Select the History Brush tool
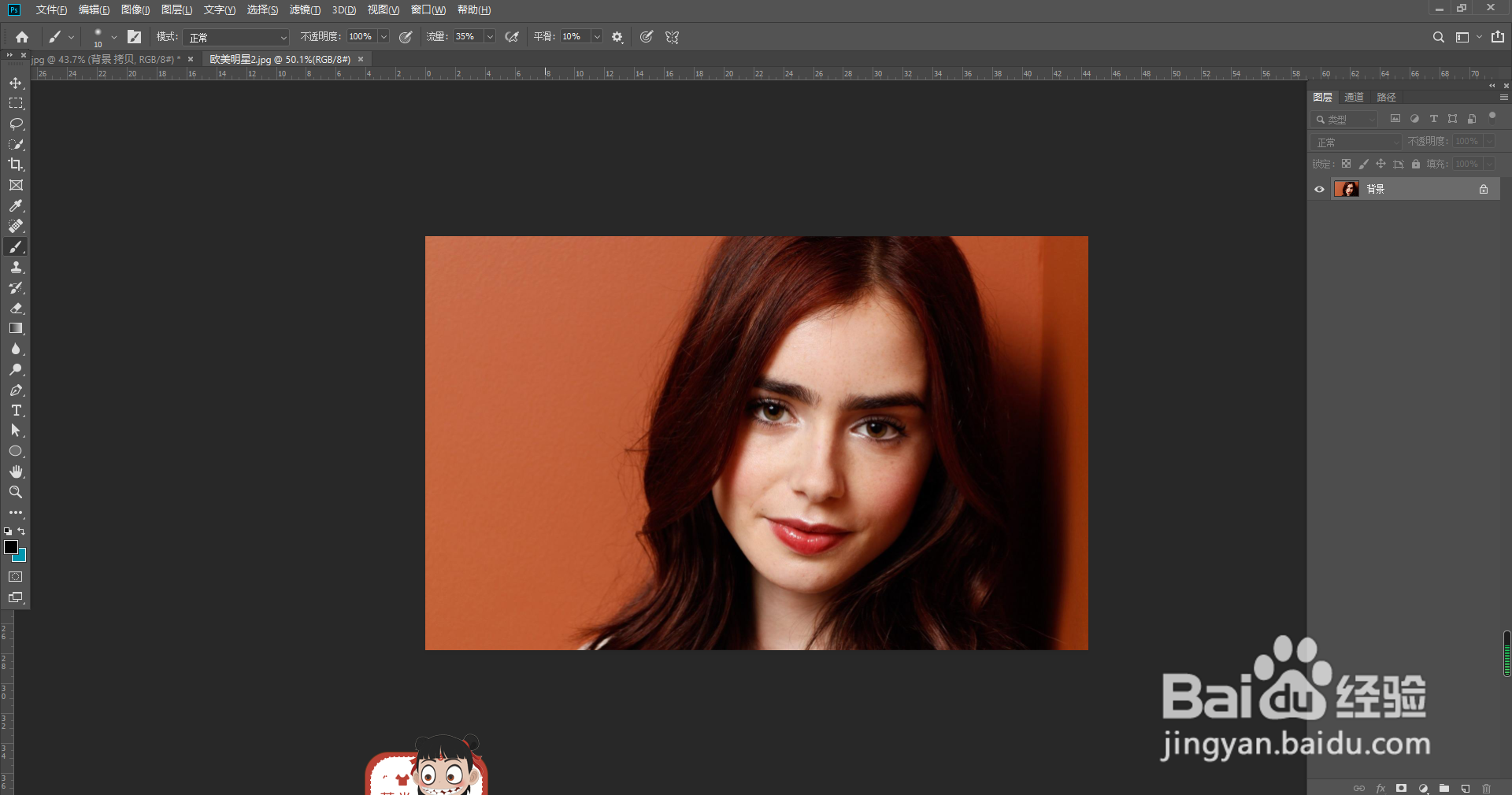This screenshot has height=795, width=1512. pos(16,288)
